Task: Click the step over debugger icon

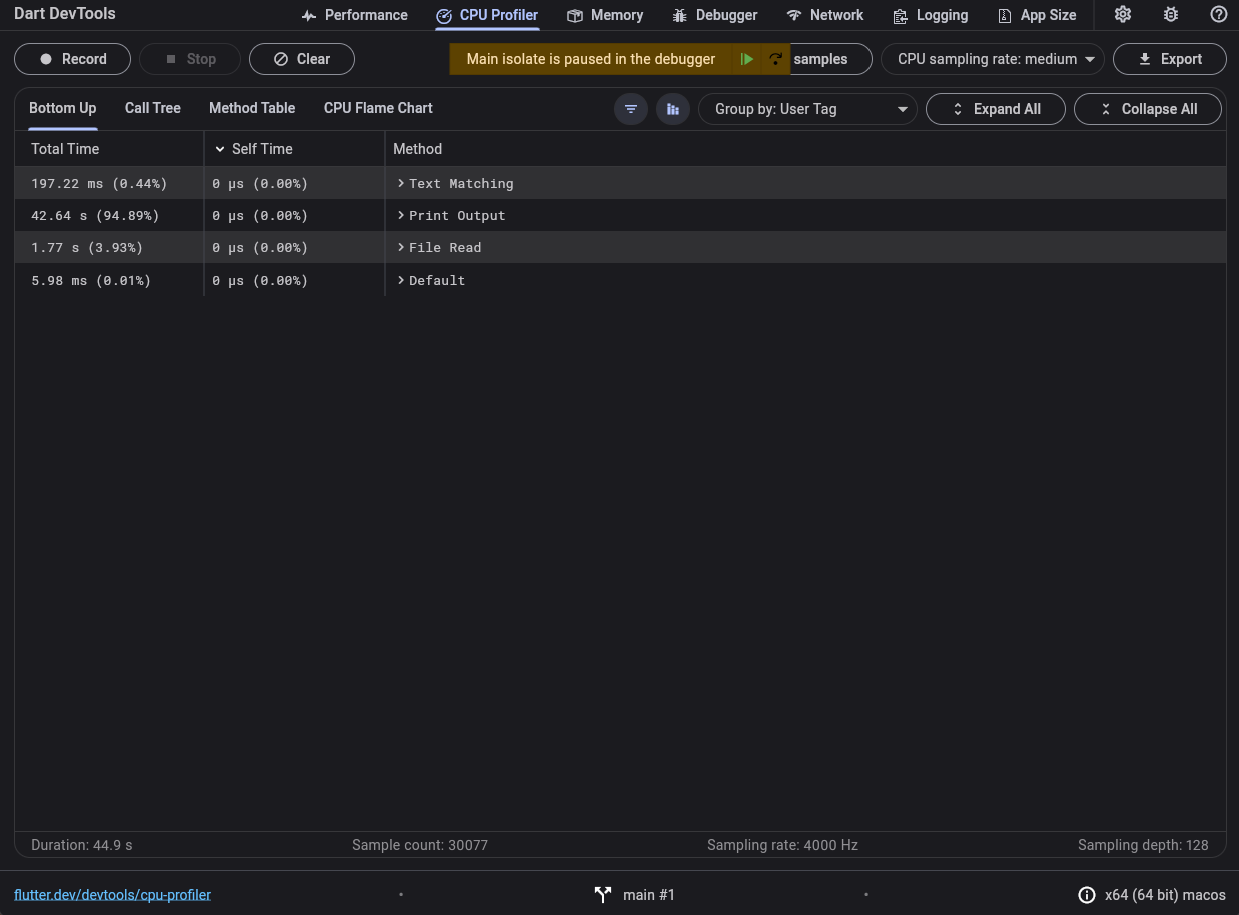Action: 775,59
